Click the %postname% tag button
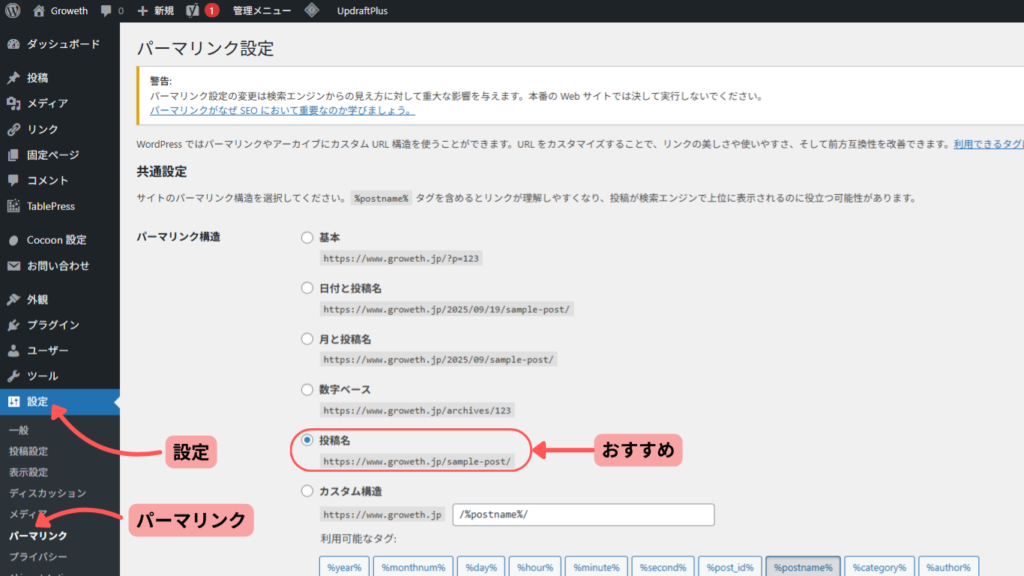 (803, 567)
